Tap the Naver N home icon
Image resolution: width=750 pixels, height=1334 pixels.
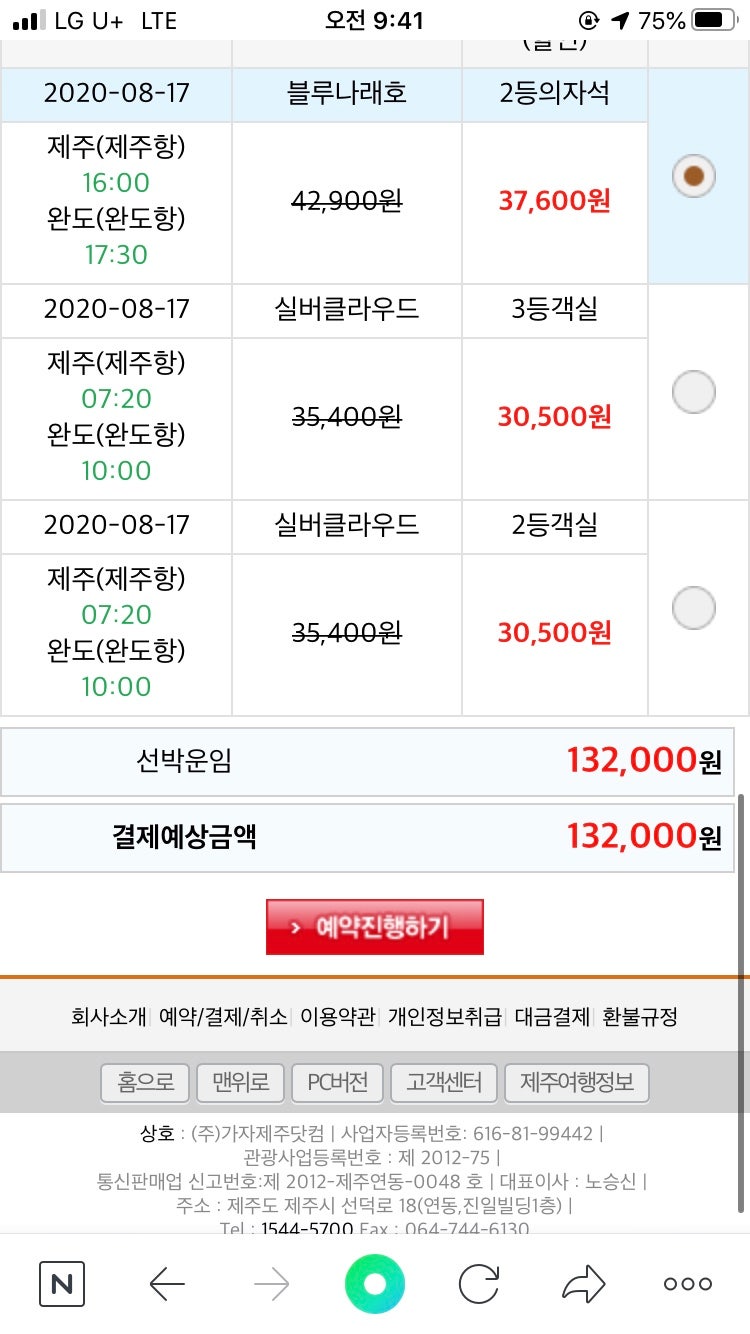62,1284
